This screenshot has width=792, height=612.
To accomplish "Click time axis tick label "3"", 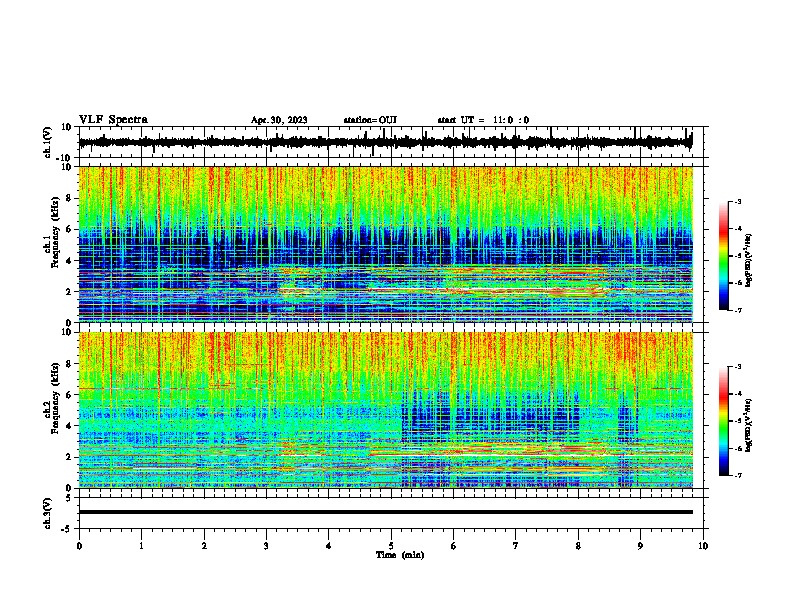I will click(266, 546).
